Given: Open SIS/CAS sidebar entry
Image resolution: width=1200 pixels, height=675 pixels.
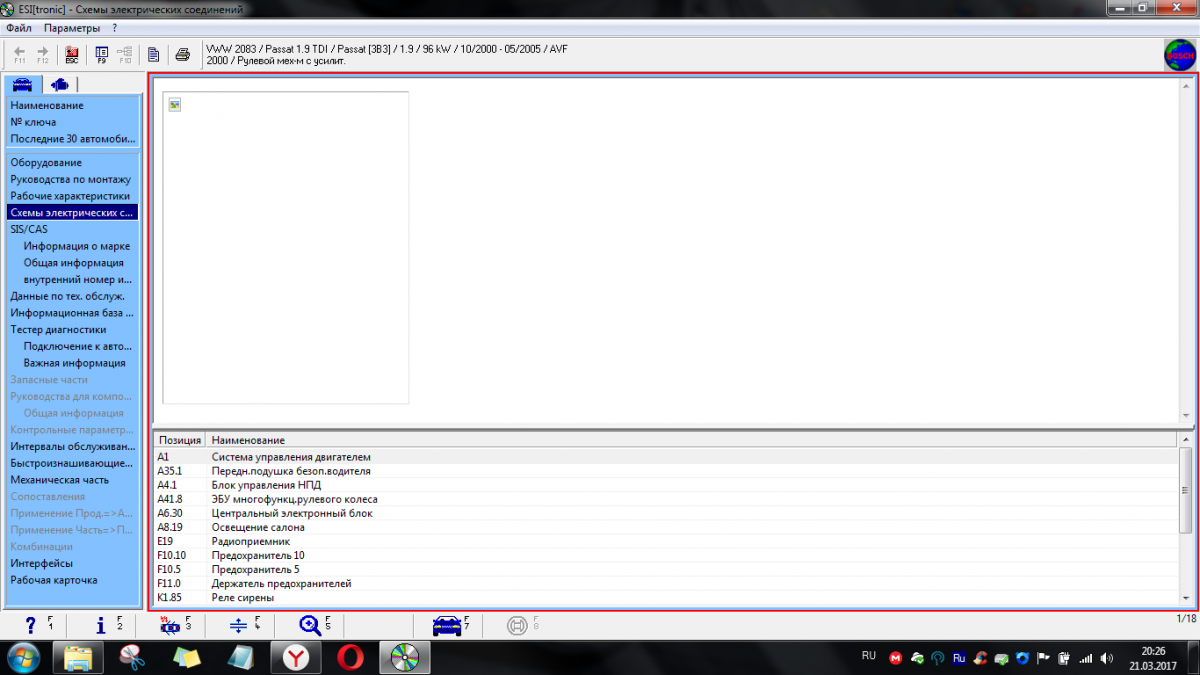Looking at the screenshot, I should click(x=29, y=229).
